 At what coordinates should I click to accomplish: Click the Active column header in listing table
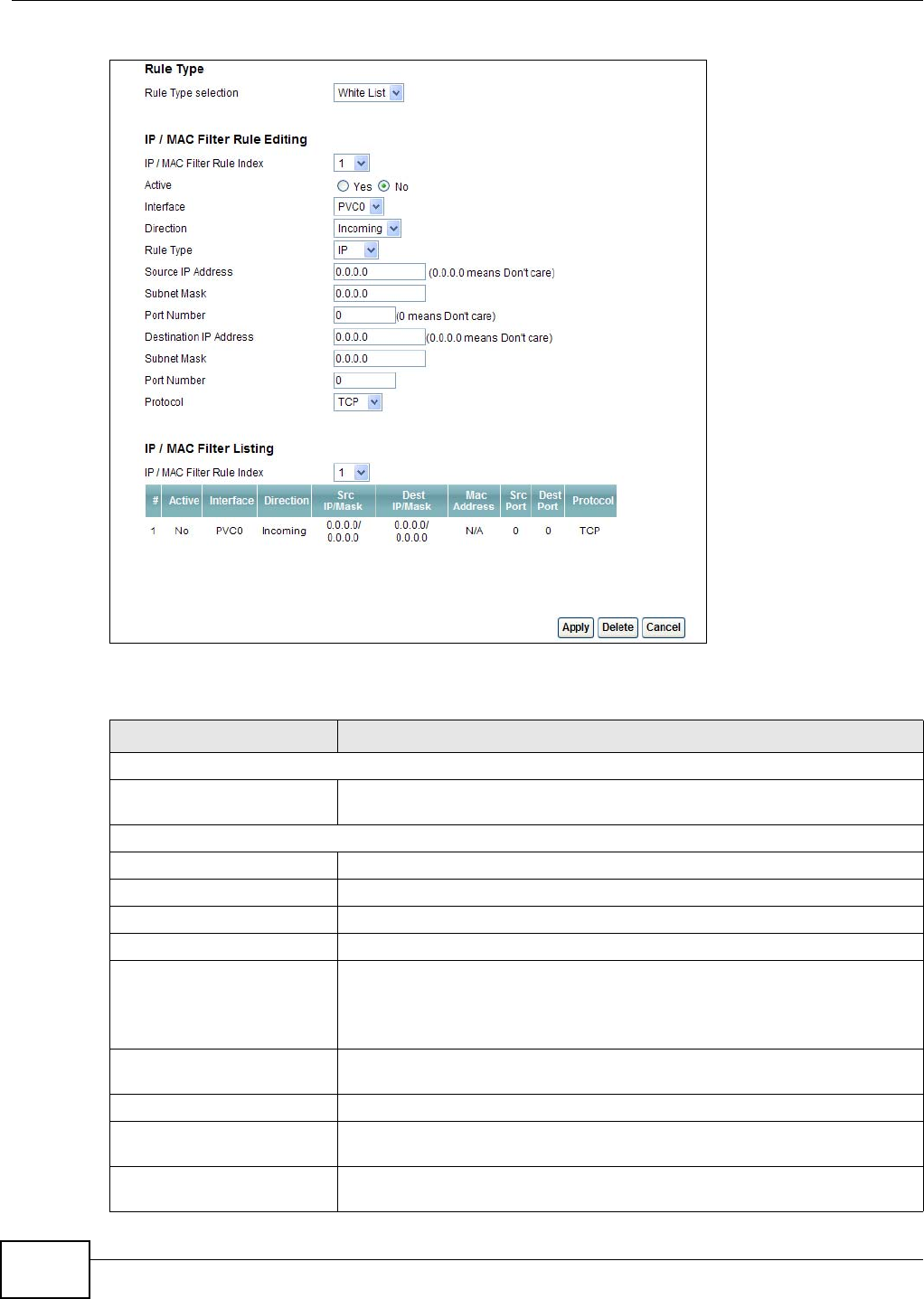click(184, 501)
